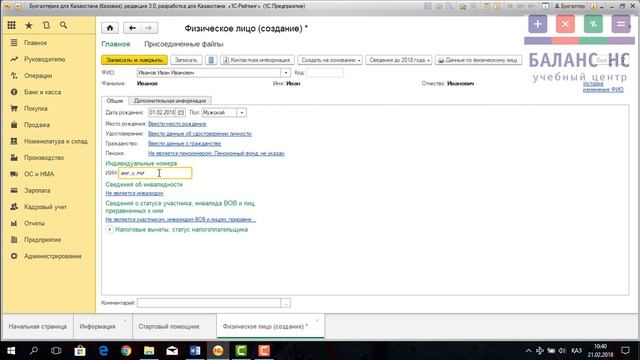Open Комментарий ellipsis button
Viewport: 640px width, 360px height.
tap(286, 303)
